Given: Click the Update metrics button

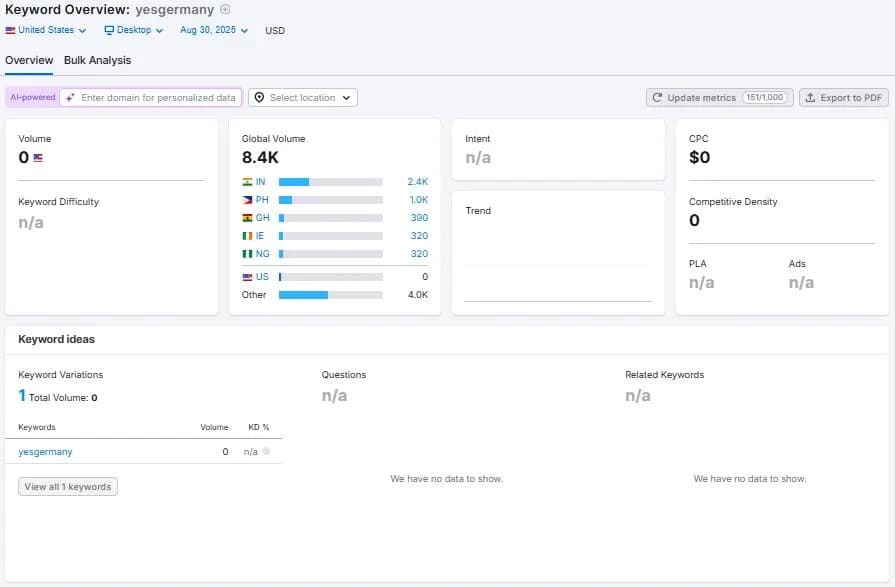Looking at the screenshot, I should 719,98.
